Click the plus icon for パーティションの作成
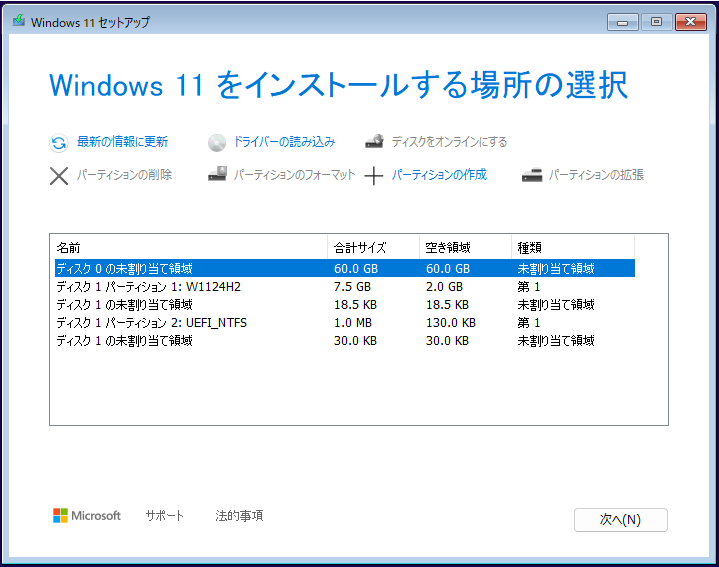 [374, 176]
